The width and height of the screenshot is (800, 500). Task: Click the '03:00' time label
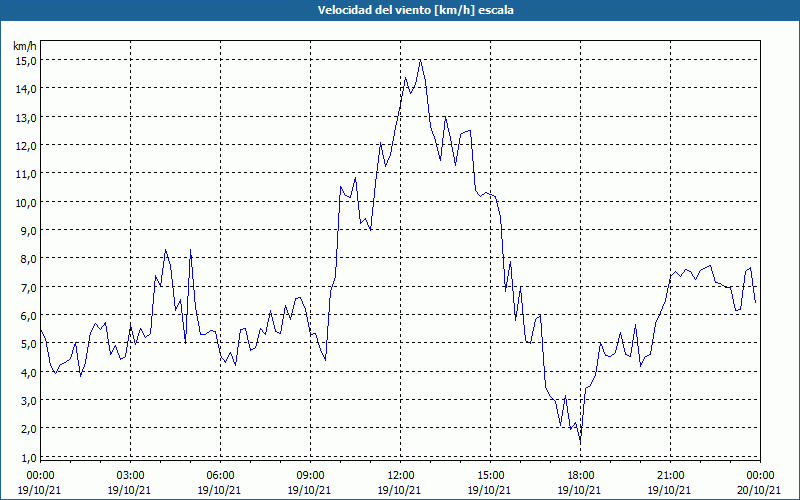pos(130,476)
